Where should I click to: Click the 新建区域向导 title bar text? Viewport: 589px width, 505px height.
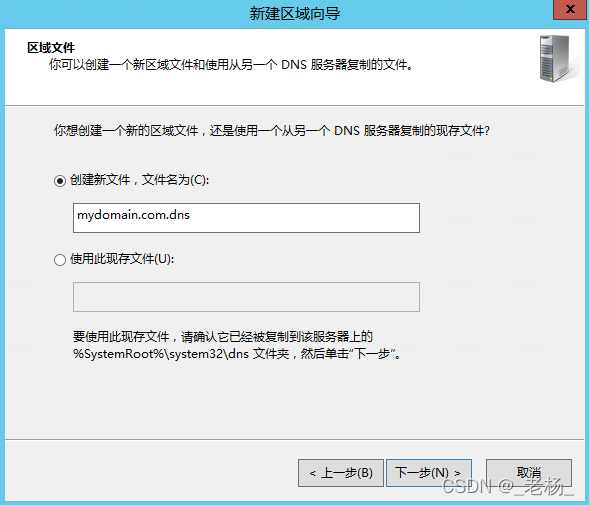click(294, 14)
